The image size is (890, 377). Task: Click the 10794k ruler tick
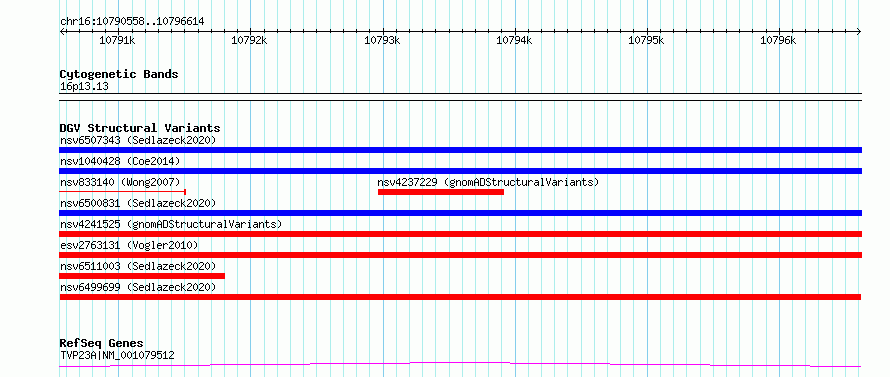(515, 40)
